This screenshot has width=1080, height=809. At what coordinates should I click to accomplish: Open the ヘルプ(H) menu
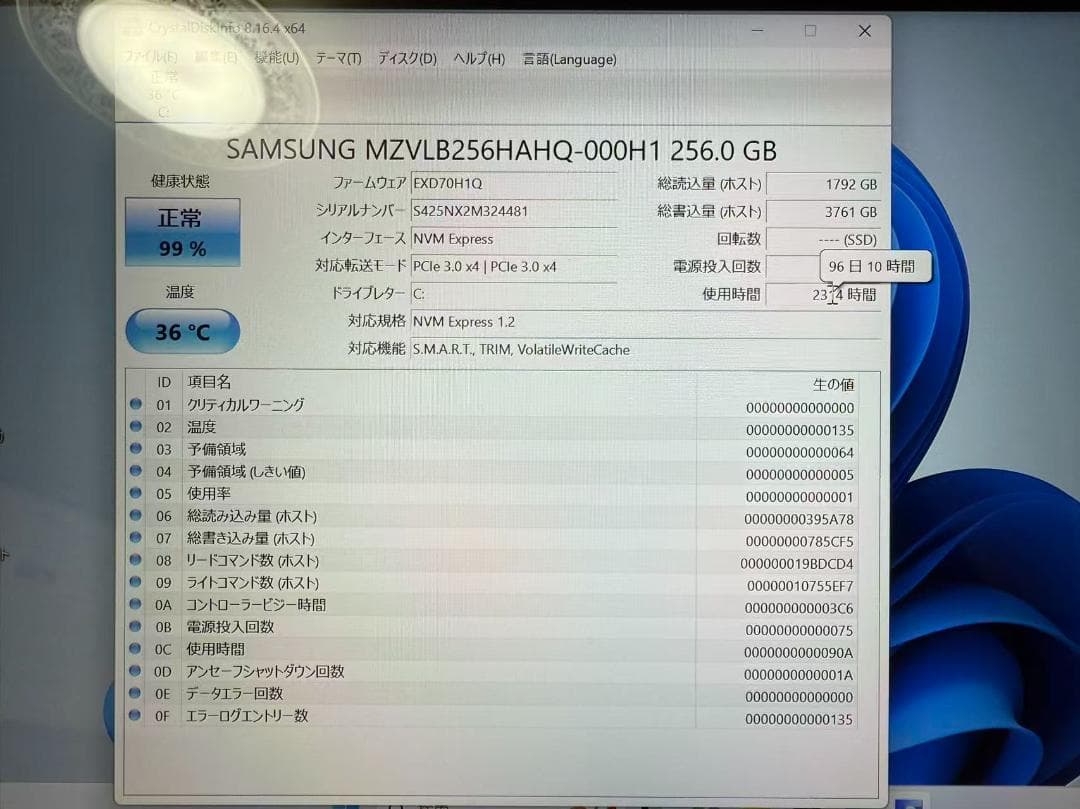click(x=479, y=60)
